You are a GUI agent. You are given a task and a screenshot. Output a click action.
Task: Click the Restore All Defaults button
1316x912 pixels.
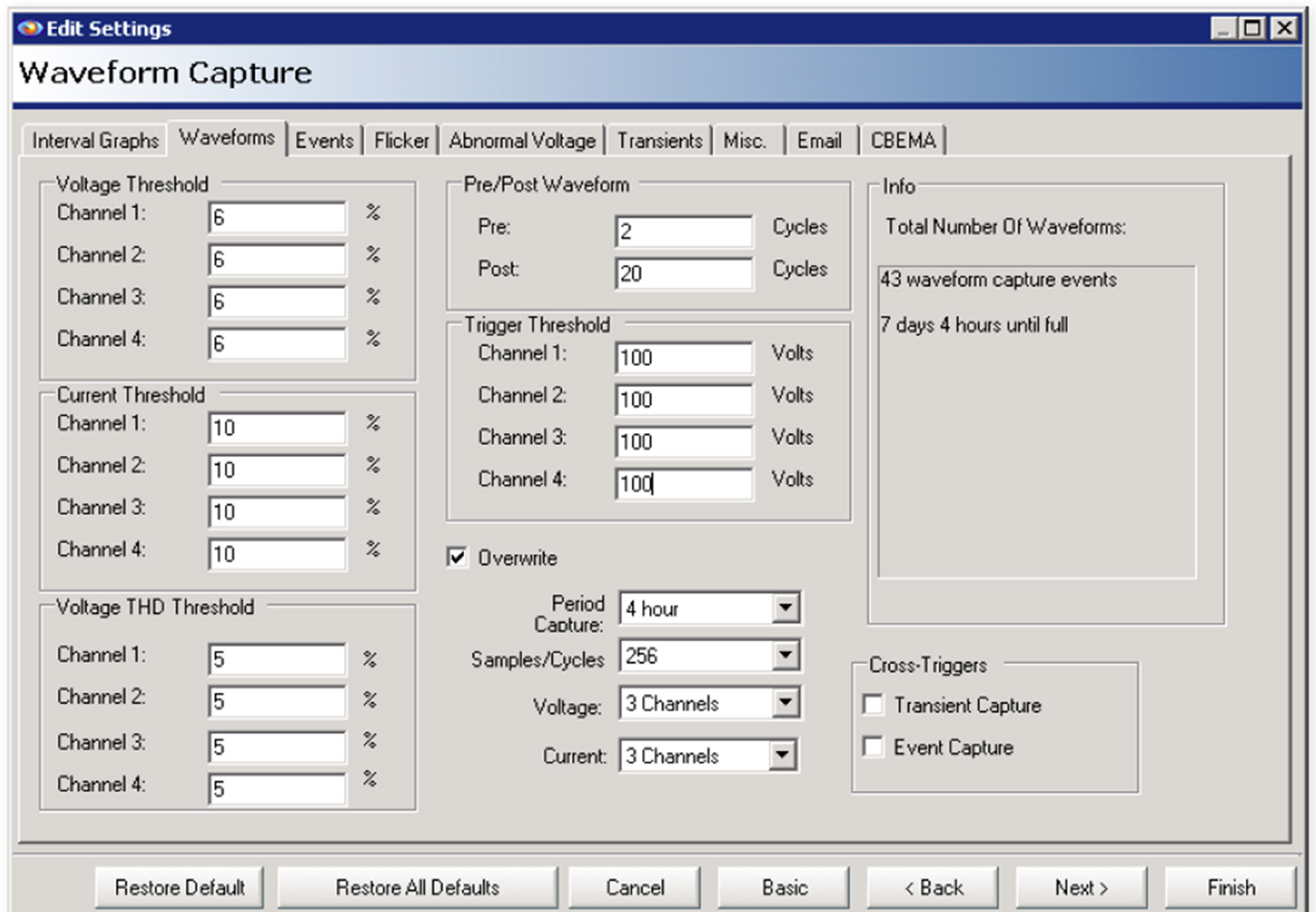[416, 887]
